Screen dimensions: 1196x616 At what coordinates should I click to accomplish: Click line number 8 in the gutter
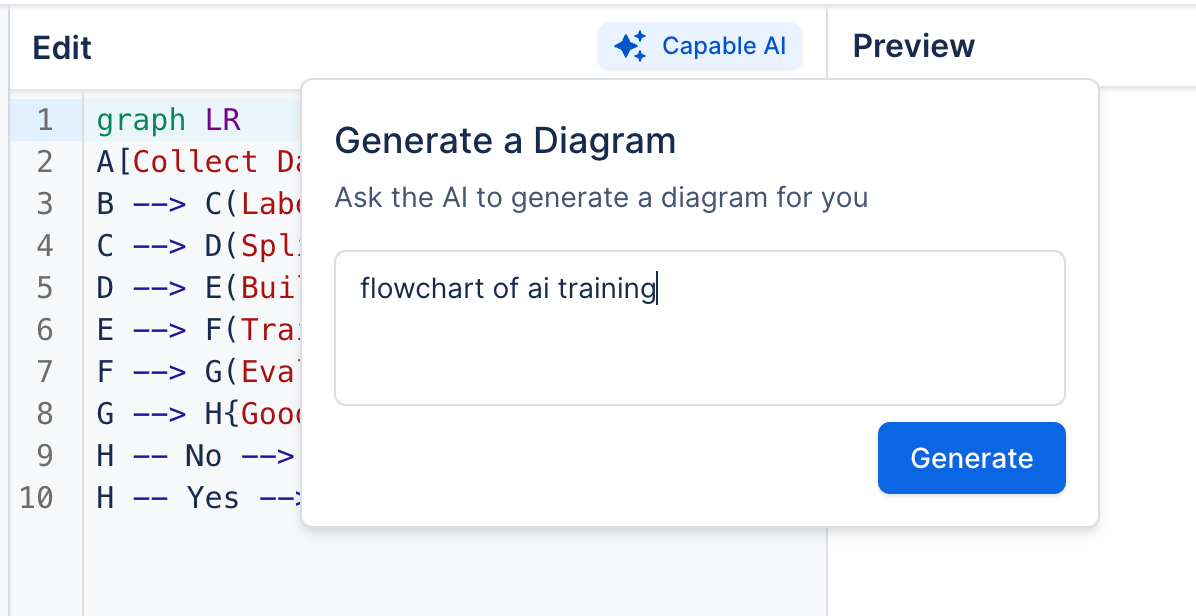point(44,414)
